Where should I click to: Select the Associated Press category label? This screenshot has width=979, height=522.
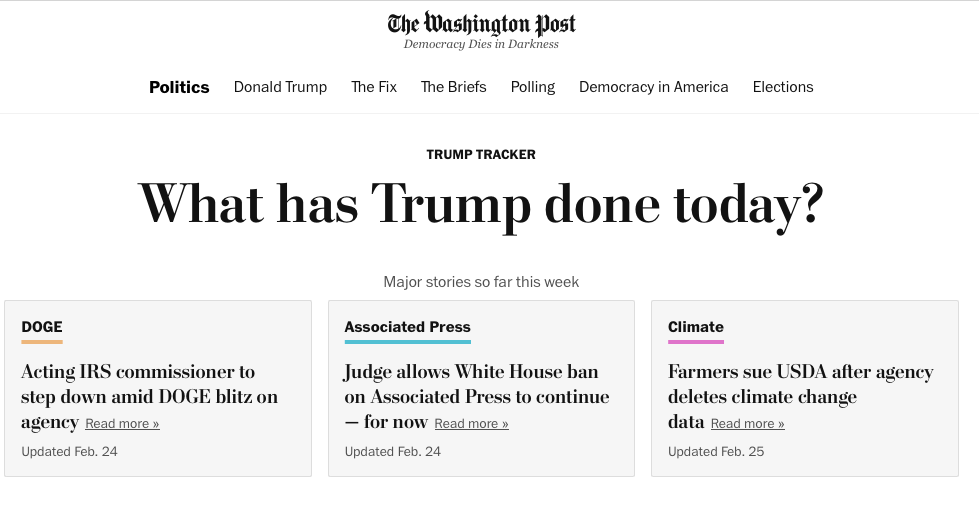(407, 327)
